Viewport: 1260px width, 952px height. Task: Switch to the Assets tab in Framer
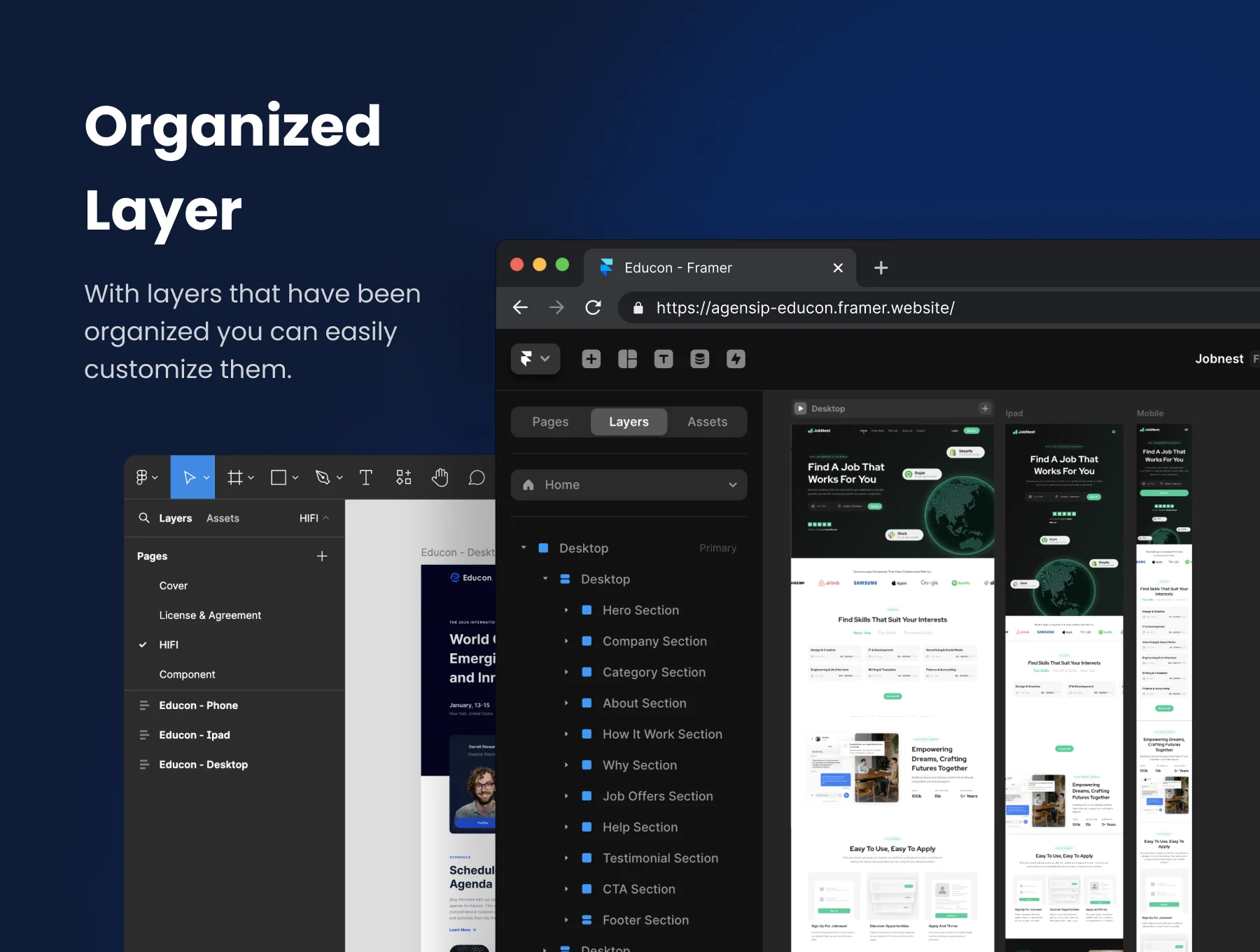coord(707,422)
